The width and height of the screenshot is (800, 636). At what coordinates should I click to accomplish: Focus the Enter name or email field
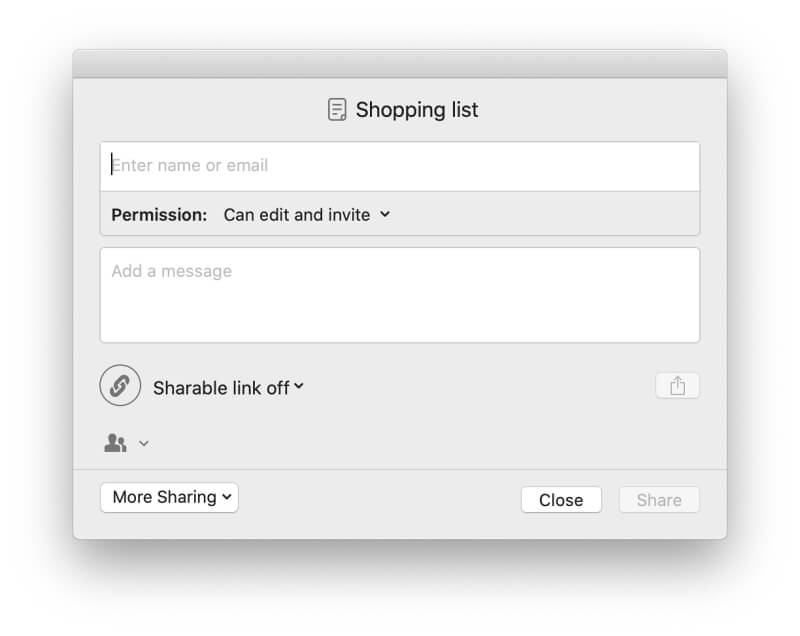(x=399, y=166)
